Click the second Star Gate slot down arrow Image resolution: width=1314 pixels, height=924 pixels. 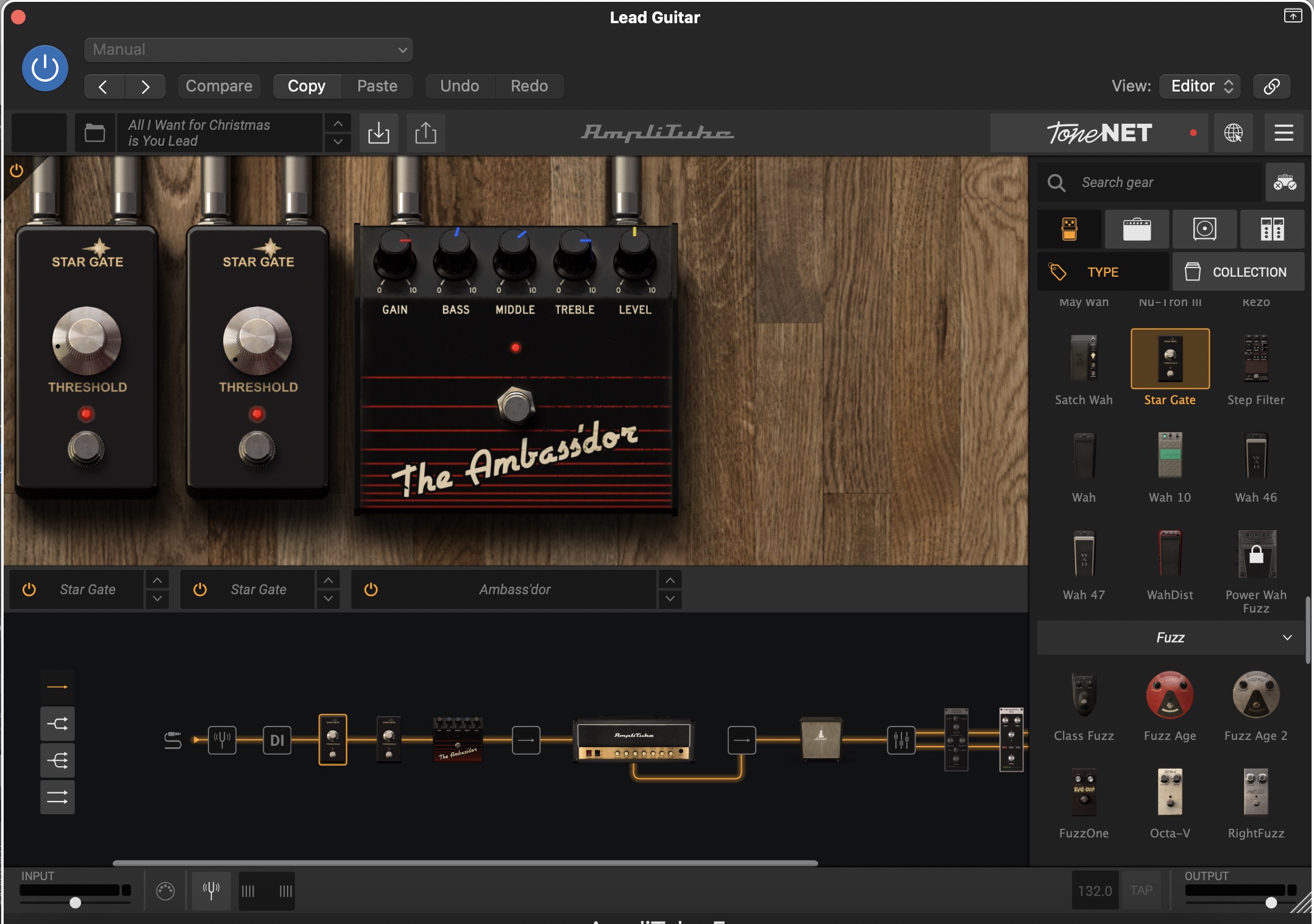click(x=328, y=599)
